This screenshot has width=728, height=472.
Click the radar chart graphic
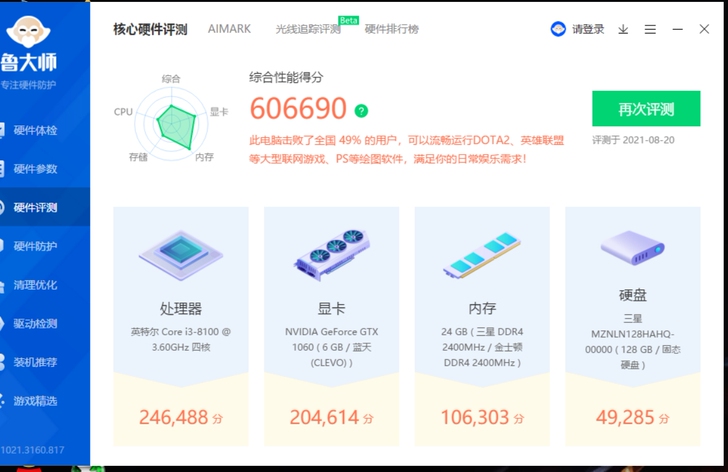172,126
